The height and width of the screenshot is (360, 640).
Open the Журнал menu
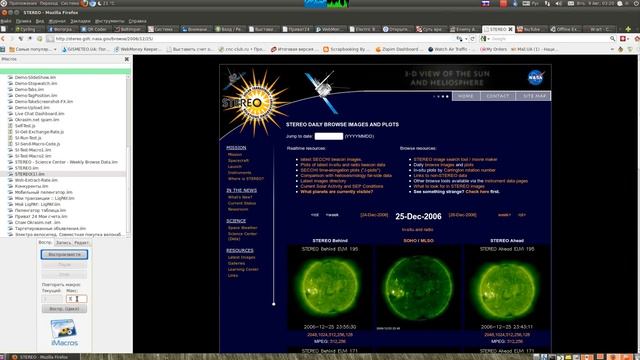57,21
